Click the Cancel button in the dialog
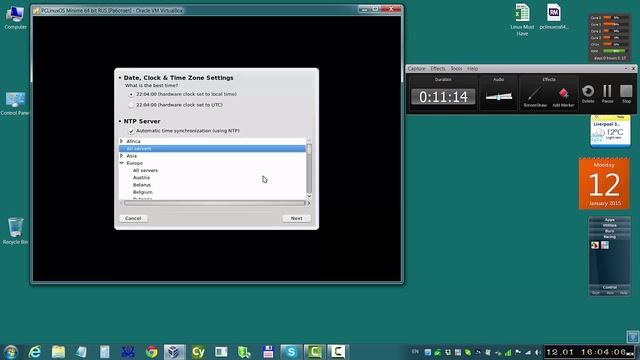 [x=133, y=218]
